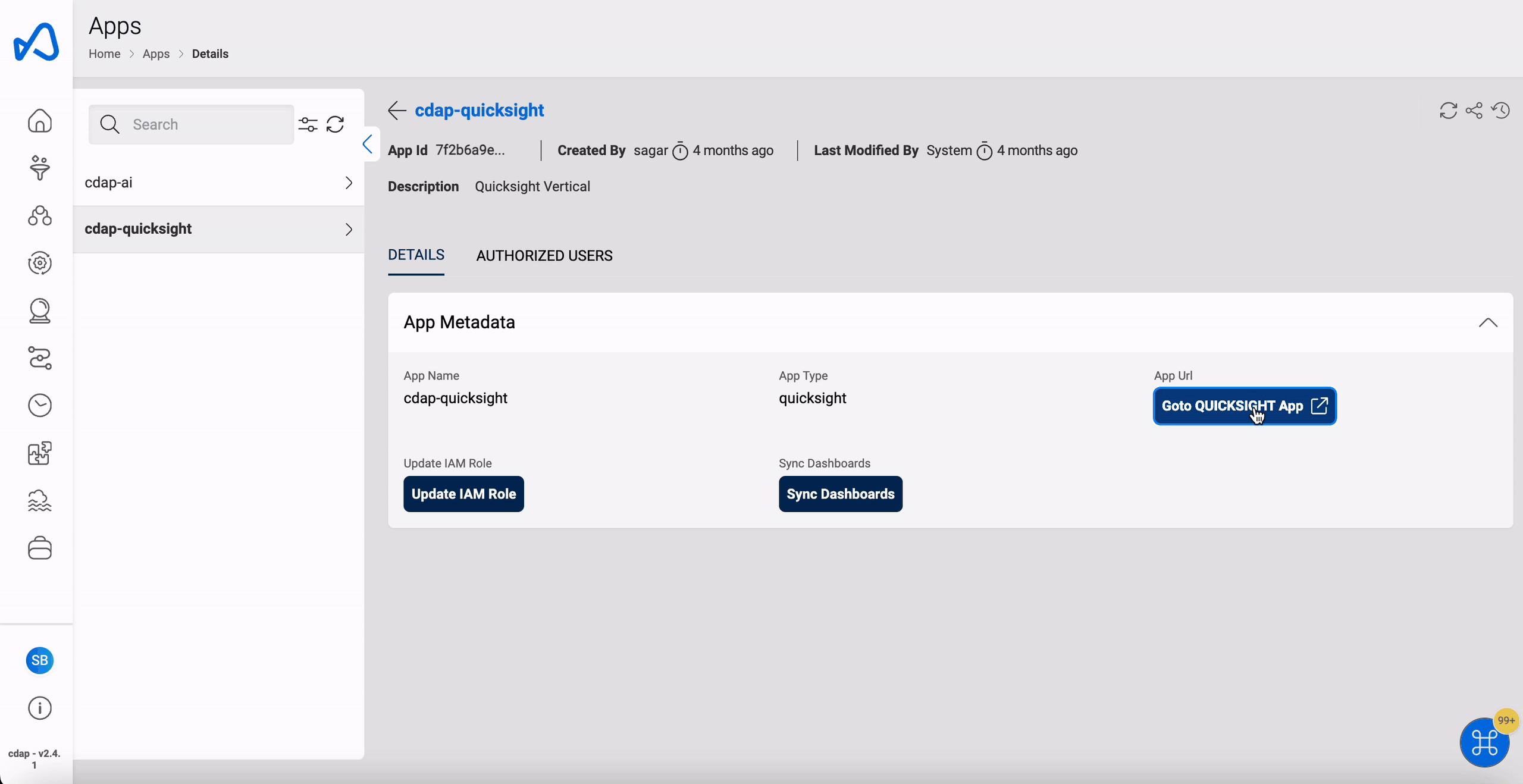Click the share icon at top right
Image resolution: width=1523 pixels, height=784 pixels.
coord(1474,111)
